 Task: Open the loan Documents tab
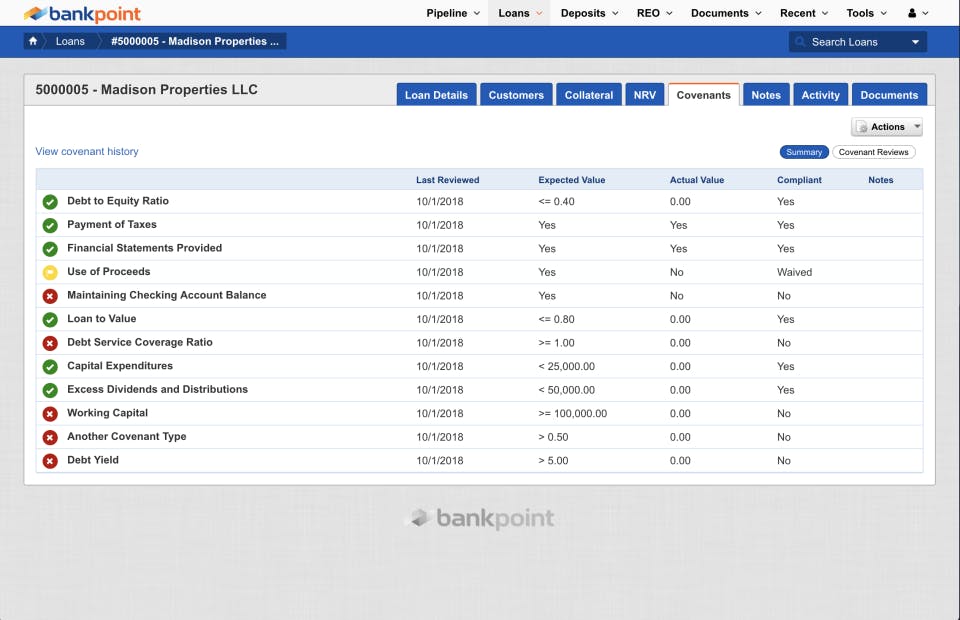click(889, 95)
